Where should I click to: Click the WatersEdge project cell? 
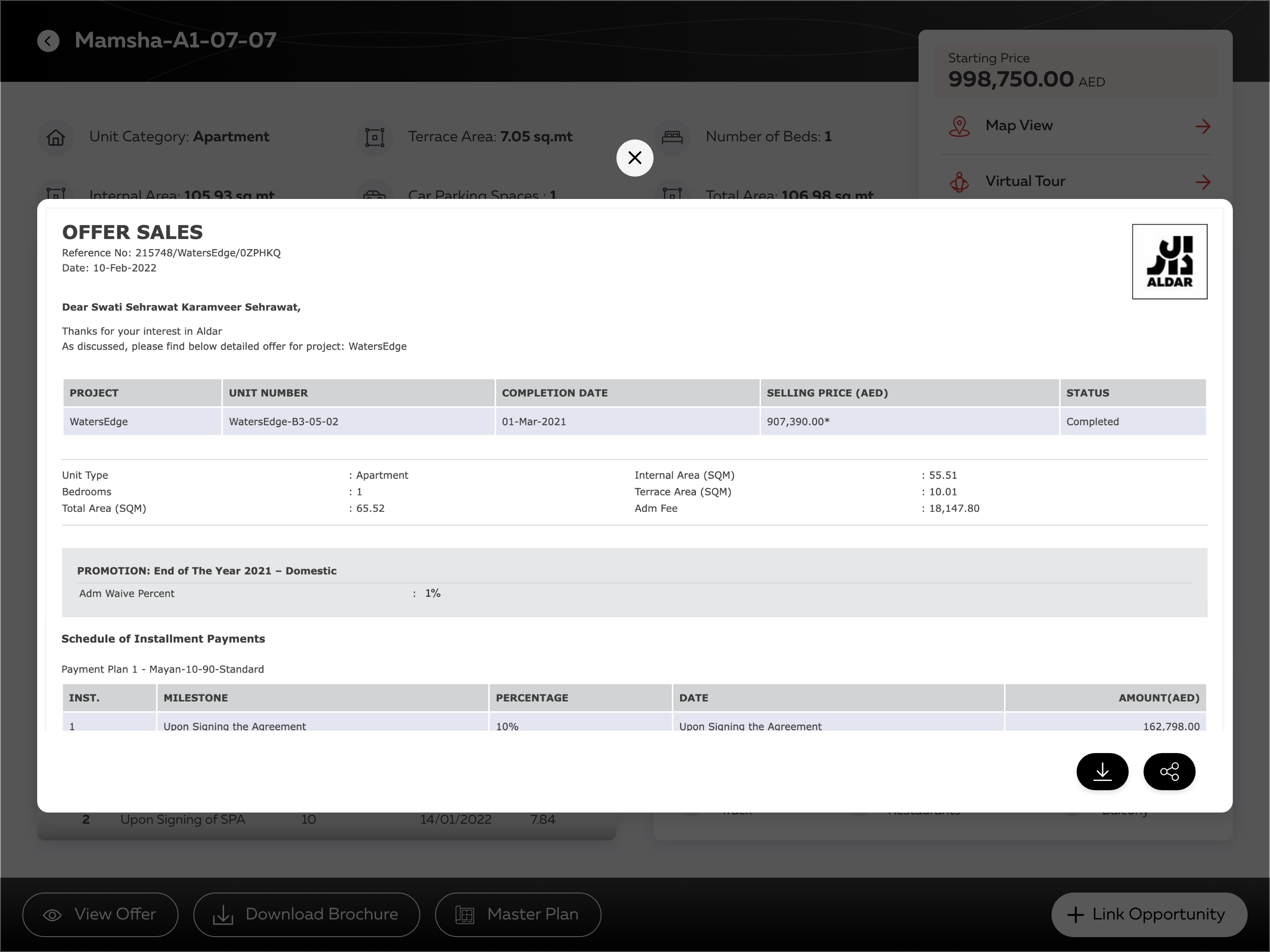coord(142,422)
